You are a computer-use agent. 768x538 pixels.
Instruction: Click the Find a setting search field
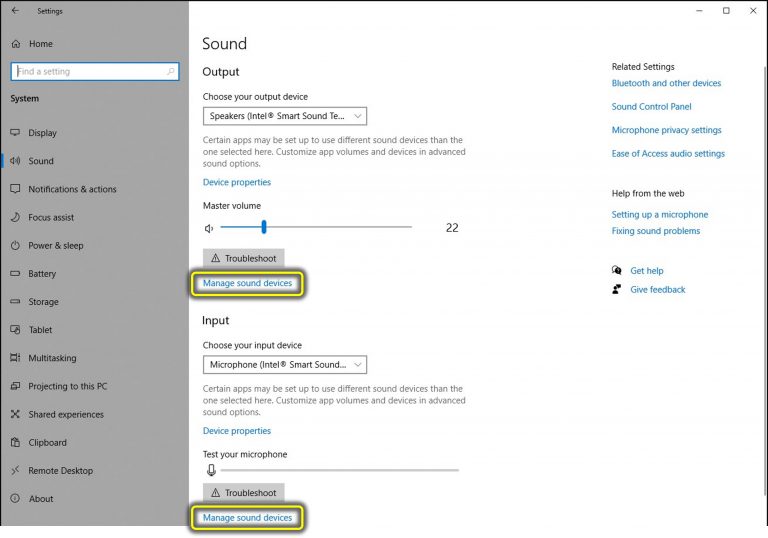[x=90, y=71]
